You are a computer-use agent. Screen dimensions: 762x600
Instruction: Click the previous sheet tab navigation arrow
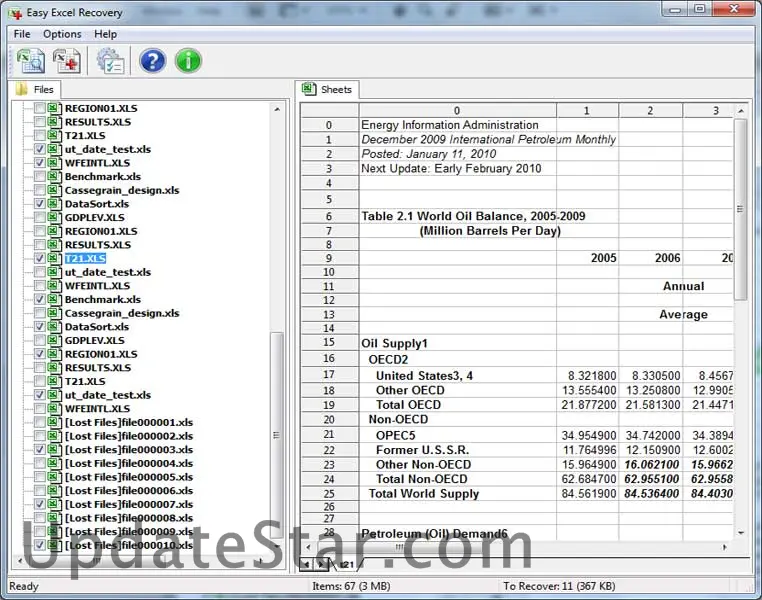[x=307, y=565]
